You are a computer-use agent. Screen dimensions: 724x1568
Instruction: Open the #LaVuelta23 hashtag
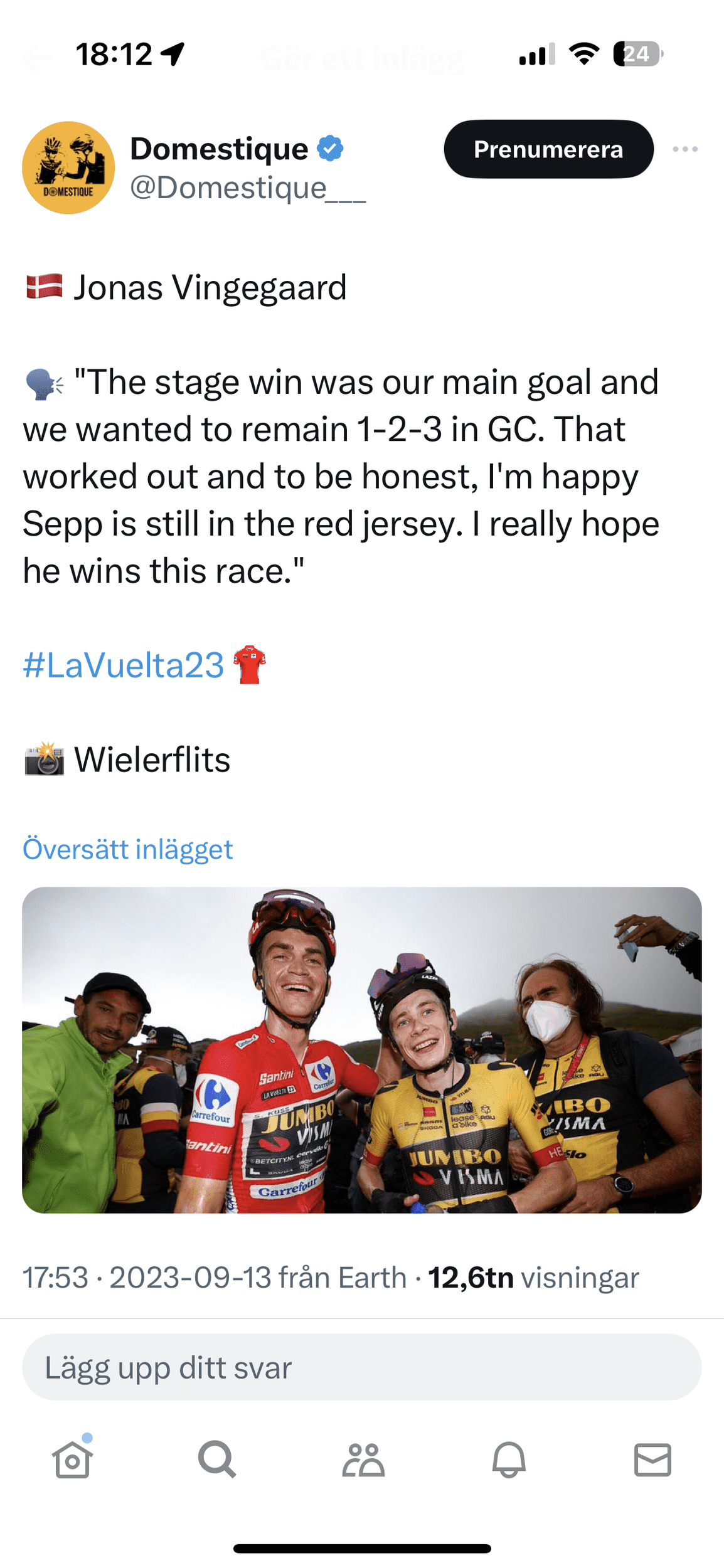click(x=124, y=665)
